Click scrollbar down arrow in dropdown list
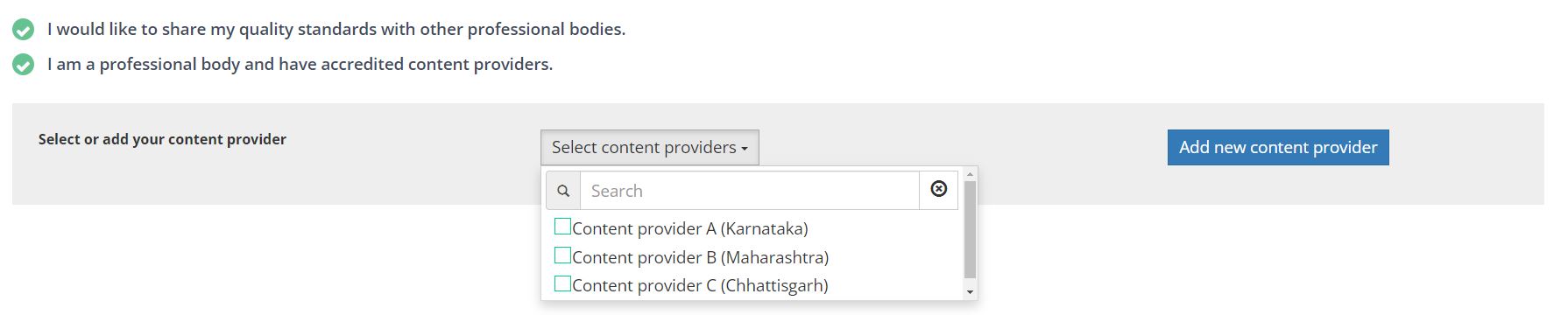The image size is (1568, 315). point(970,291)
